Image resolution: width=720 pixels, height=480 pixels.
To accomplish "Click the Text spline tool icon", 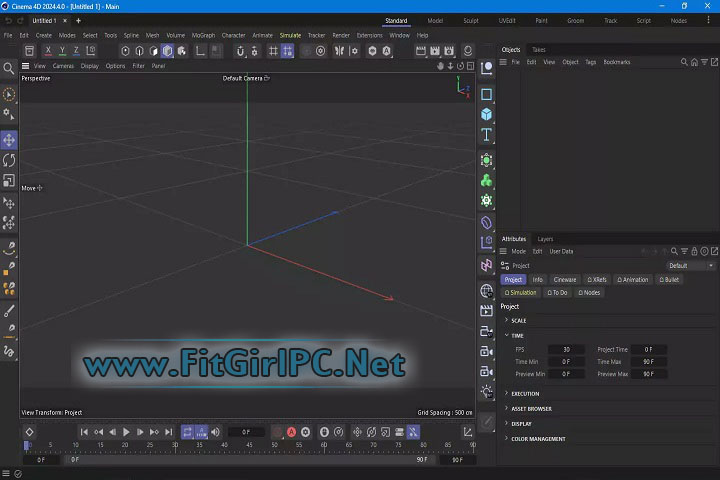I will [x=487, y=135].
